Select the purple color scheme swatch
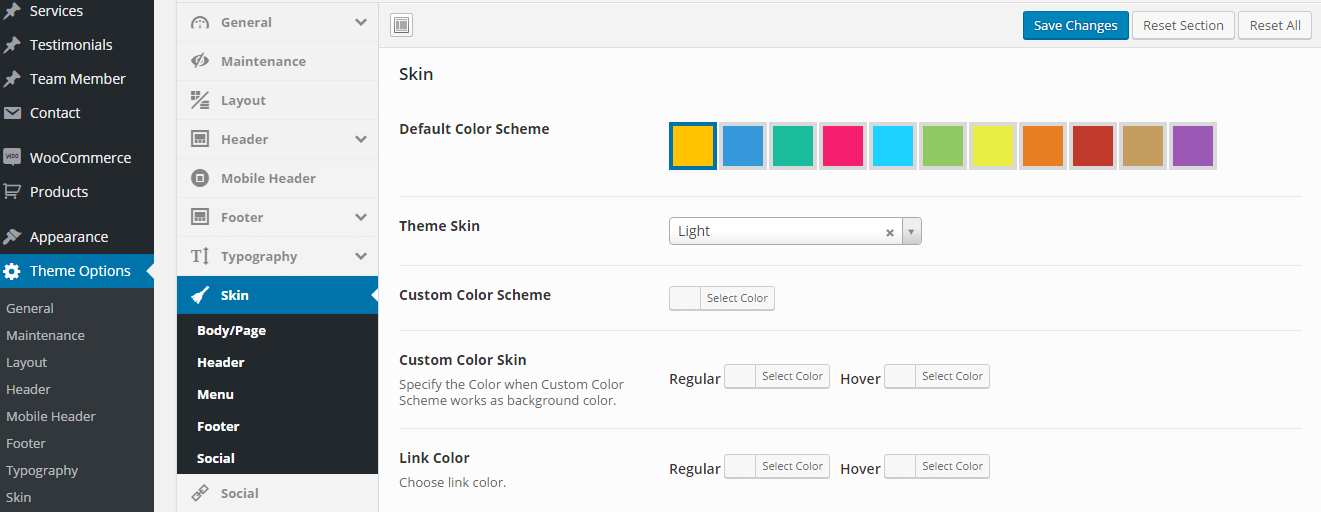This screenshot has height=512, width=1321. [x=1192, y=146]
